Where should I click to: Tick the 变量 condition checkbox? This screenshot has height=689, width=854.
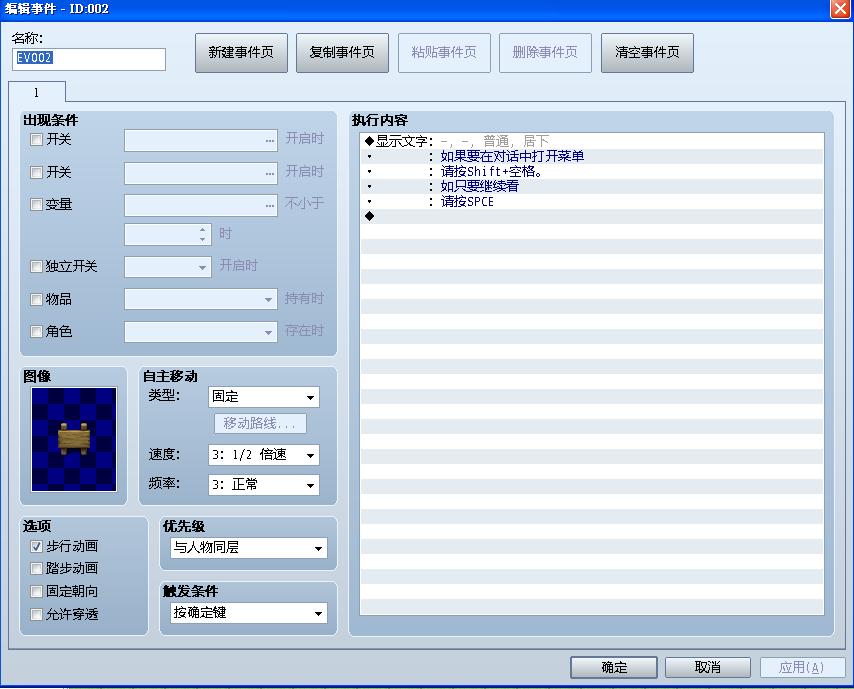tap(36, 205)
